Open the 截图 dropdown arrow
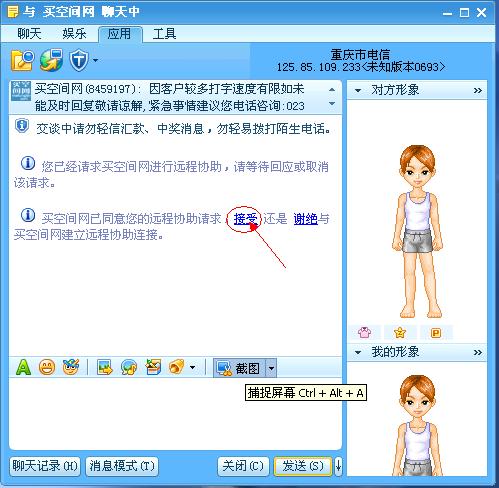The width and height of the screenshot is (499, 488). (271, 368)
